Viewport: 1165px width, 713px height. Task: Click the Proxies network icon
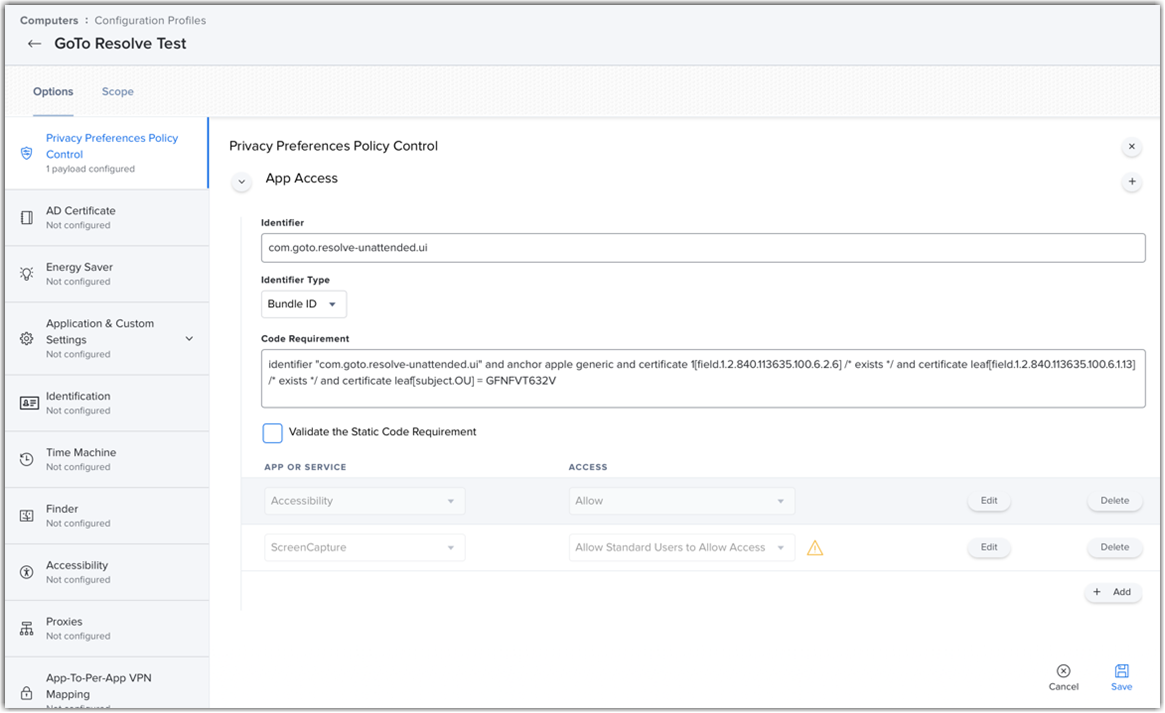coord(27,628)
